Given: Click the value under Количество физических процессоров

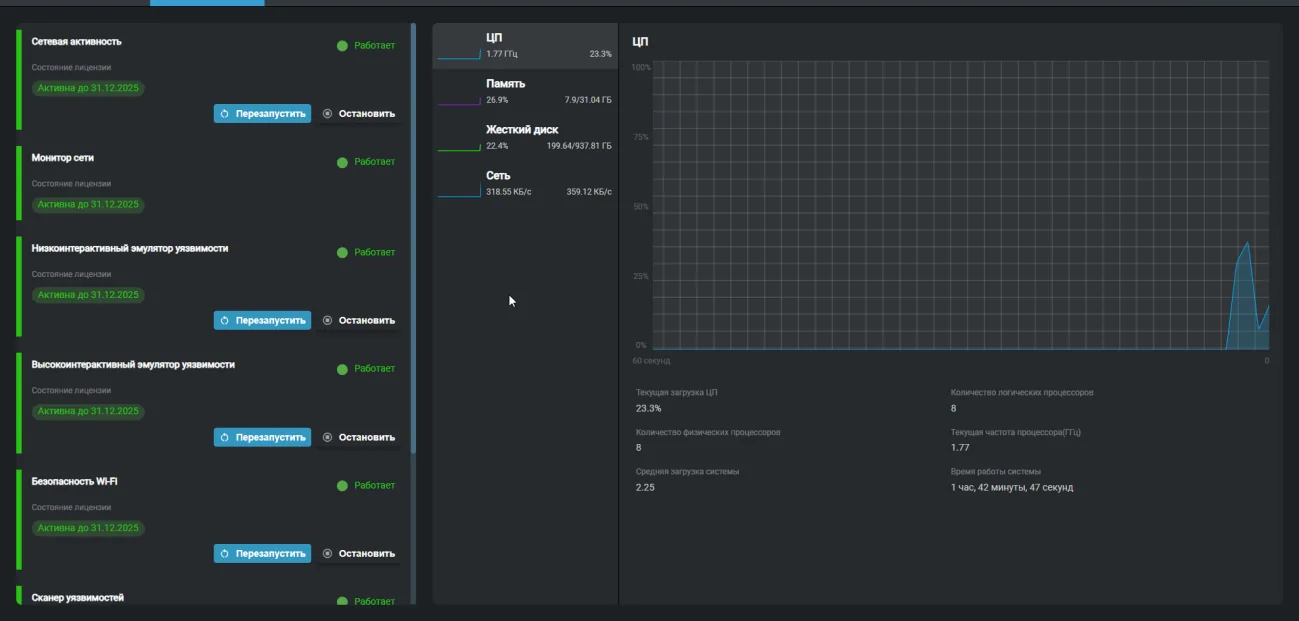Looking at the screenshot, I should coord(639,448).
